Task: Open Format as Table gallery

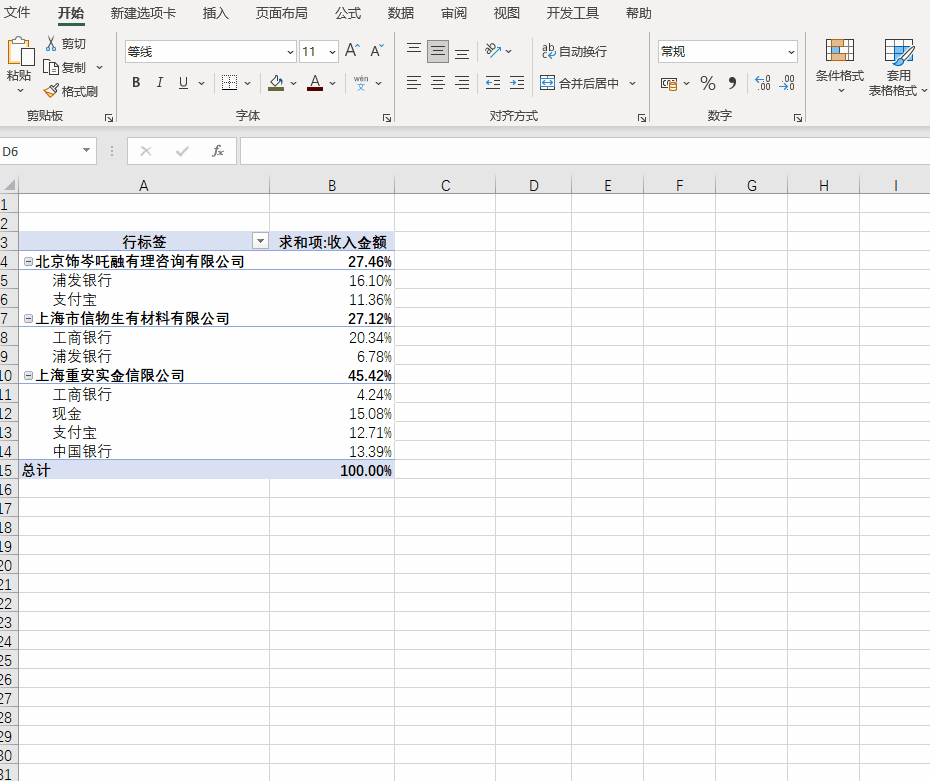Action: point(897,67)
